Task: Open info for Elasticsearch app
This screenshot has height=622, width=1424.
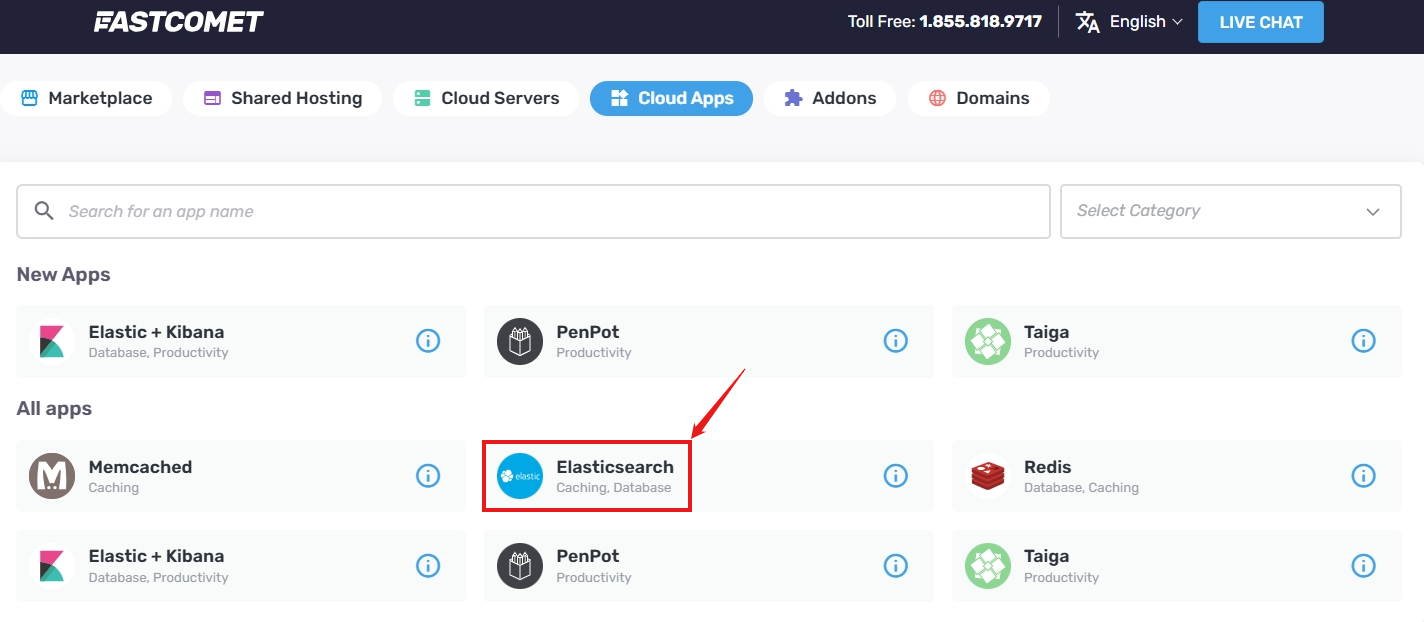Action: [x=895, y=476]
